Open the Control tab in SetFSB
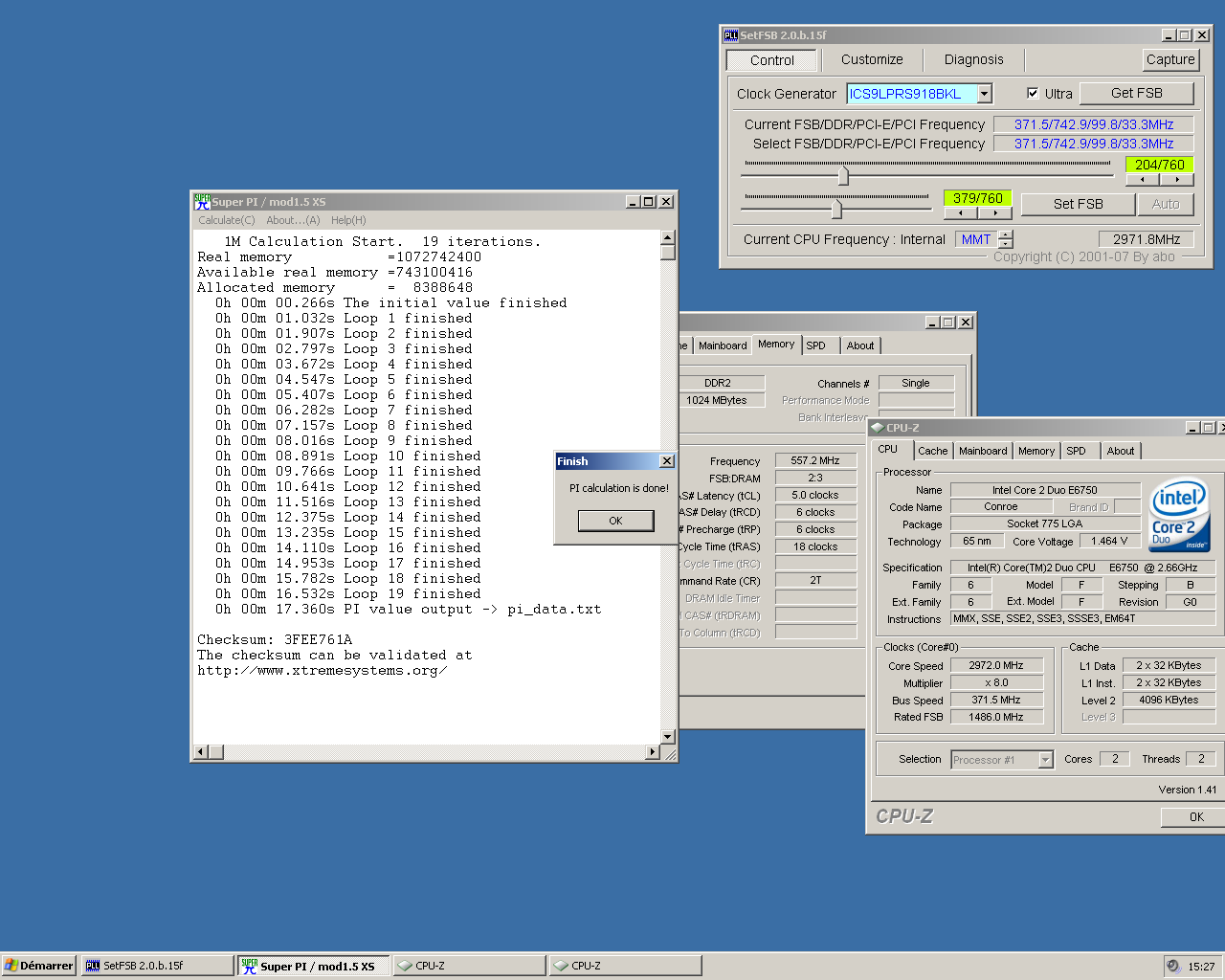The image size is (1225, 980). [x=772, y=60]
